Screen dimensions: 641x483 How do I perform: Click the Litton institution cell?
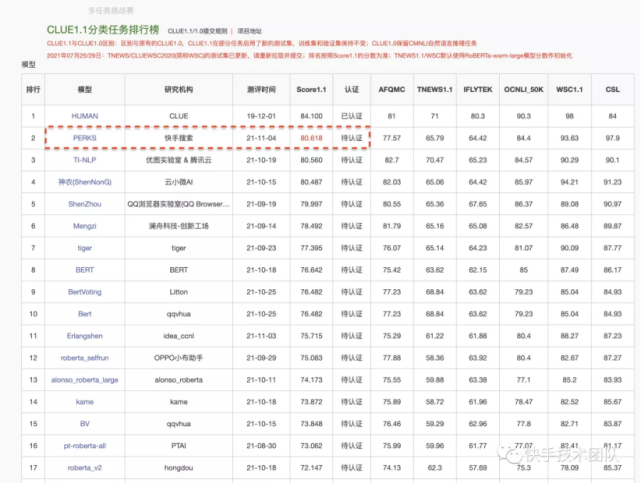[x=179, y=292]
